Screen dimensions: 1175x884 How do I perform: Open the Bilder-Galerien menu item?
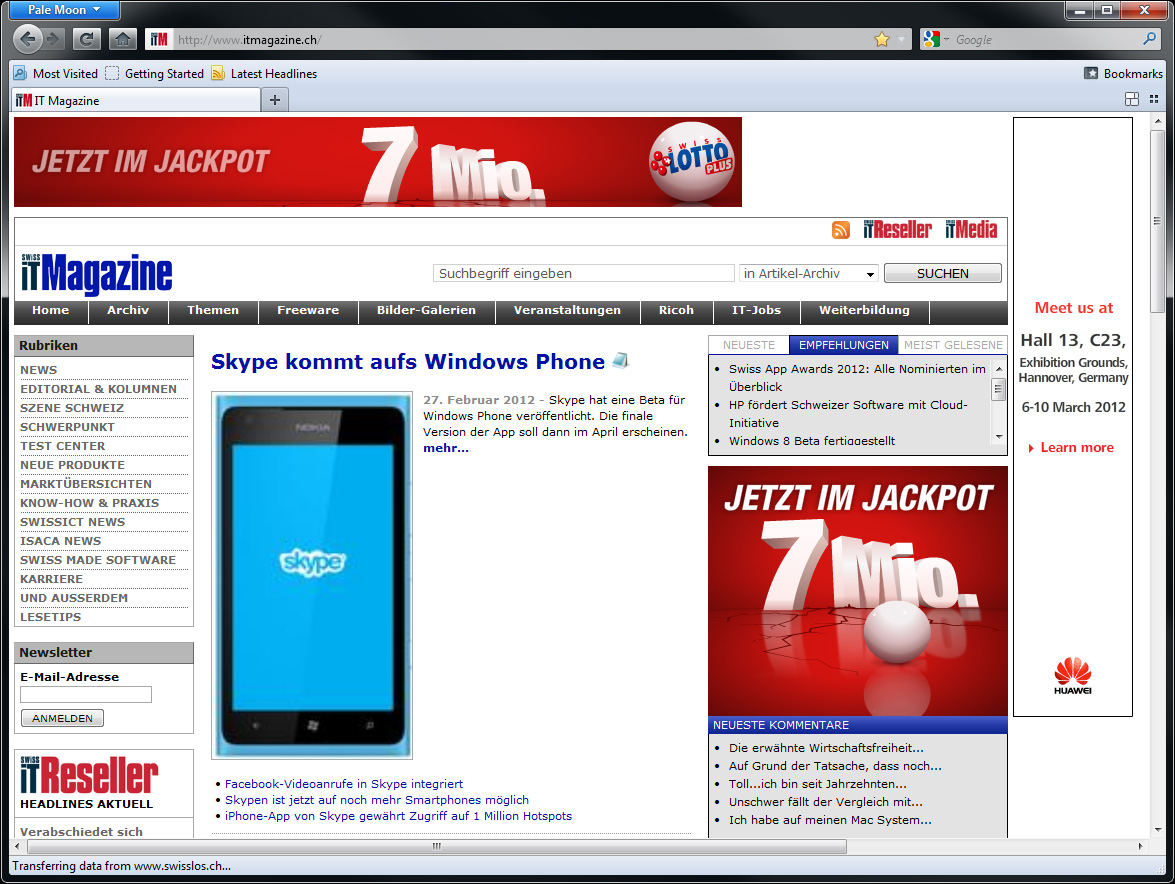pos(426,310)
